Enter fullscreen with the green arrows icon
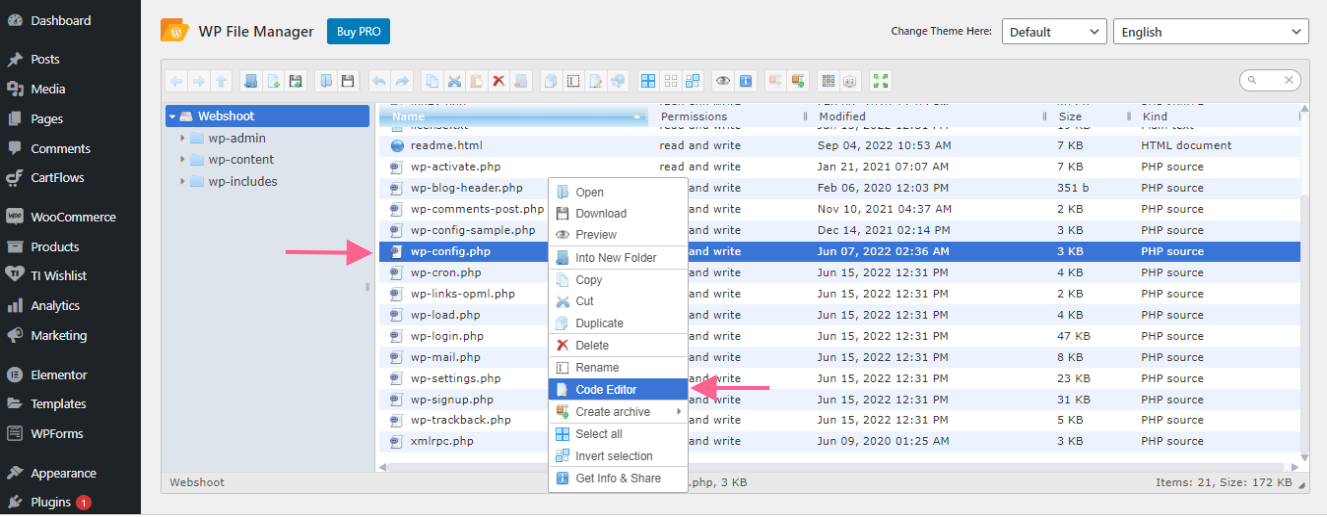 coord(881,81)
